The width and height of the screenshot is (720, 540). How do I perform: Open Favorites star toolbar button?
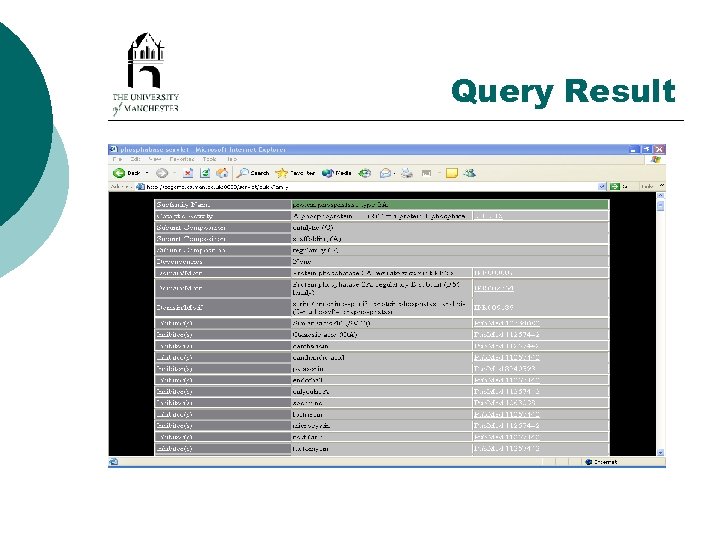(x=295, y=173)
